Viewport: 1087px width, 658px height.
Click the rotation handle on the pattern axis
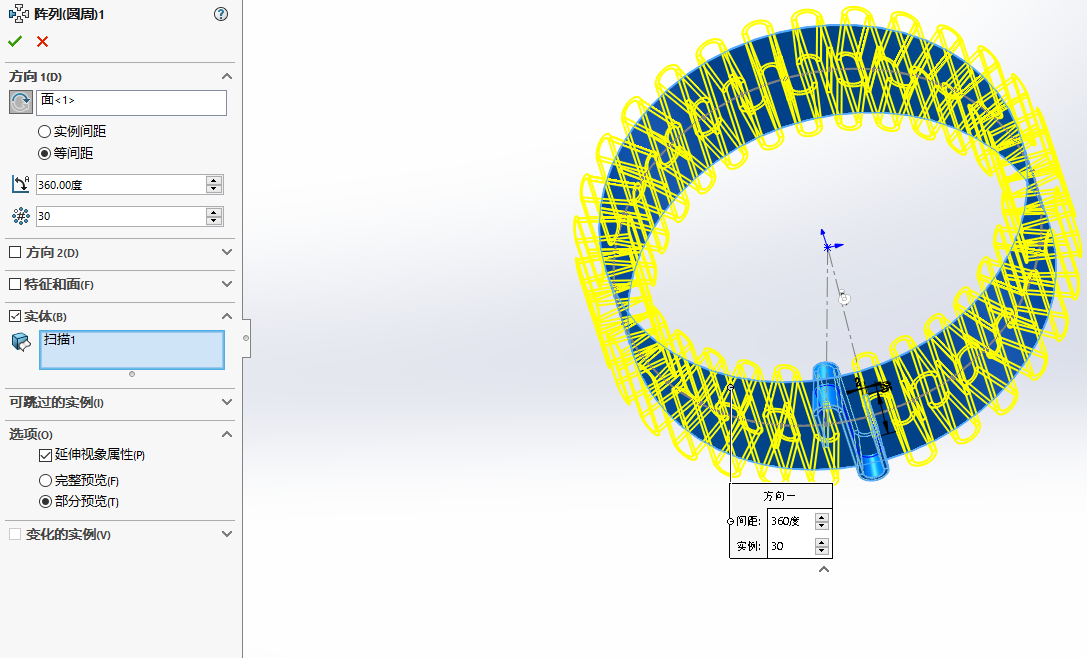(844, 299)
